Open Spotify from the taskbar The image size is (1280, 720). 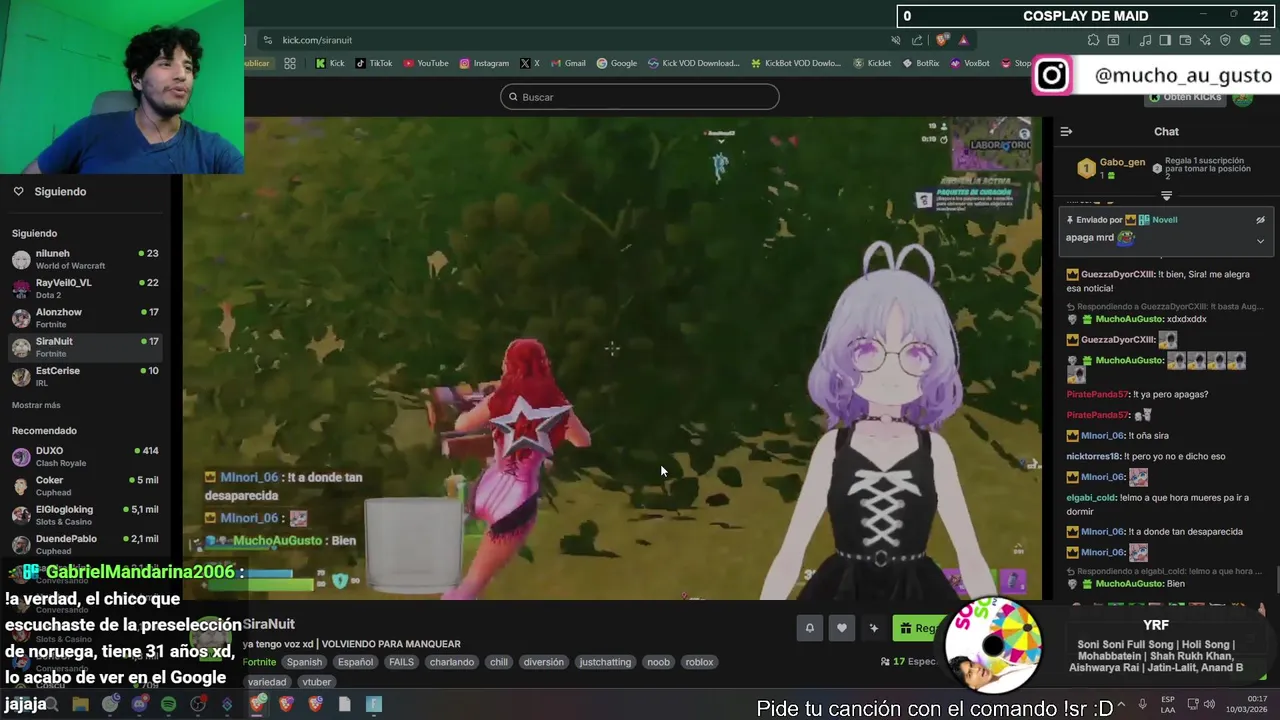coord(168,705)
